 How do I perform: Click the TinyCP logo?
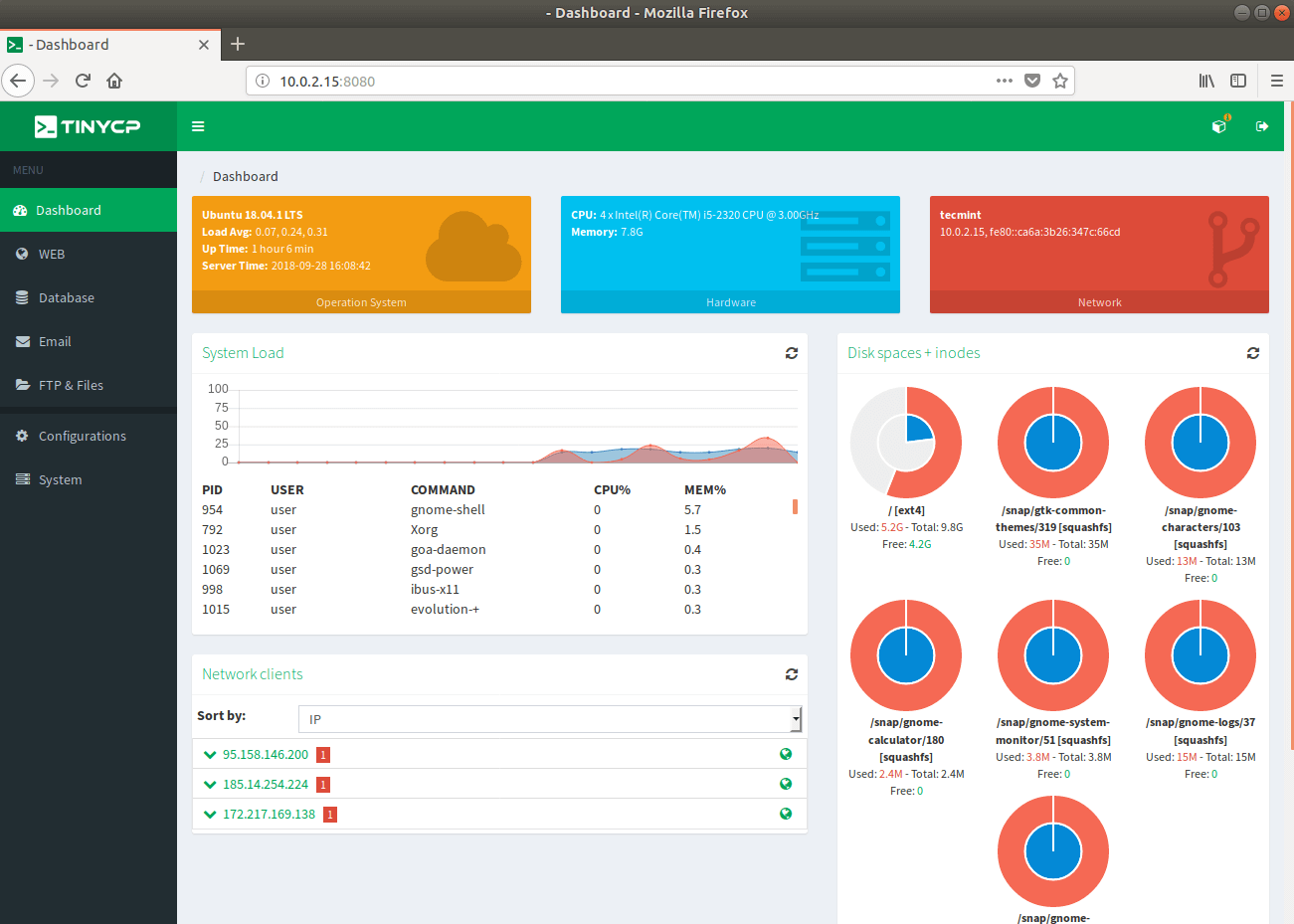coord(88,126)
